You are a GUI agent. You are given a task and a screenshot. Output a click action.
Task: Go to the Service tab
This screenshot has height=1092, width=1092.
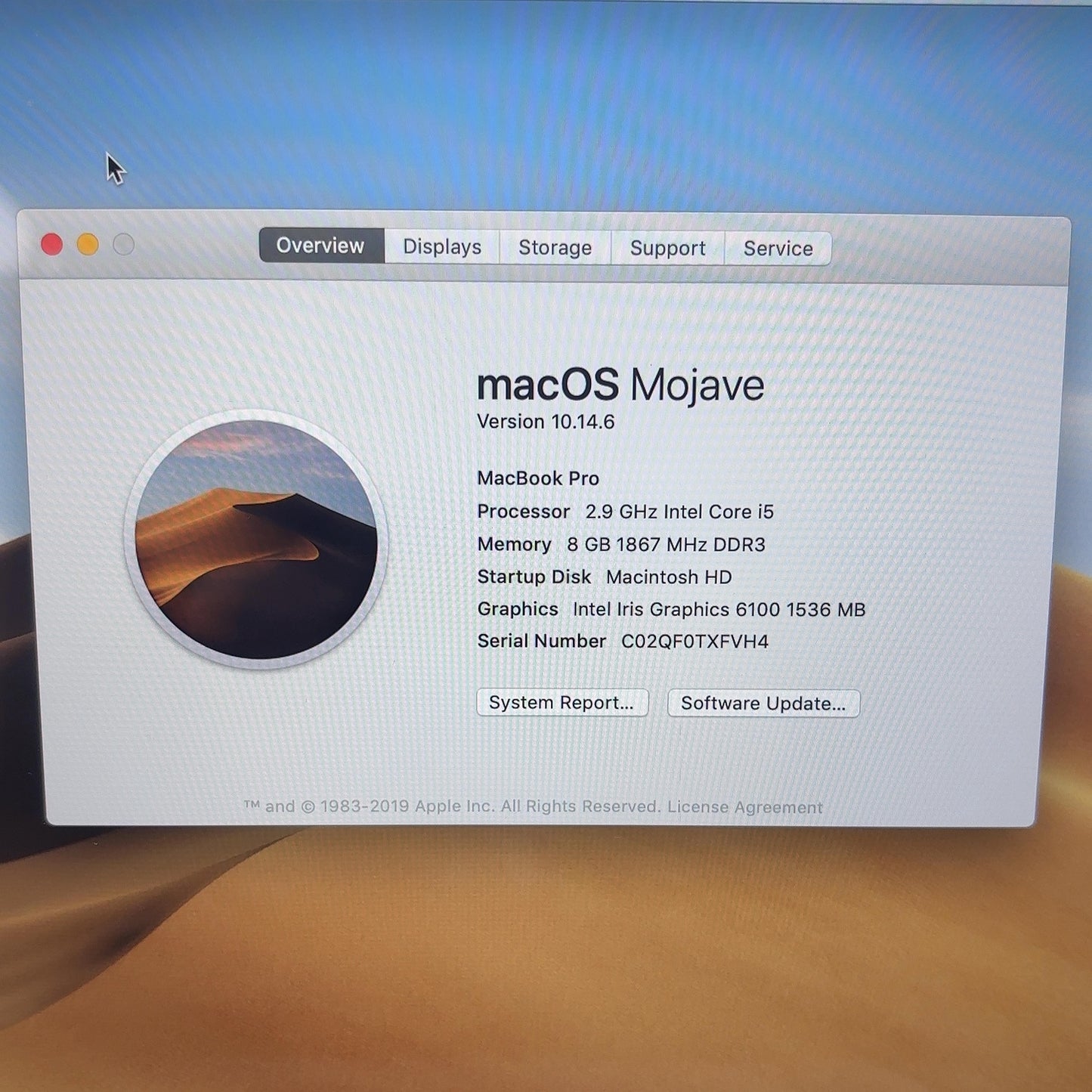pos(778,249)
